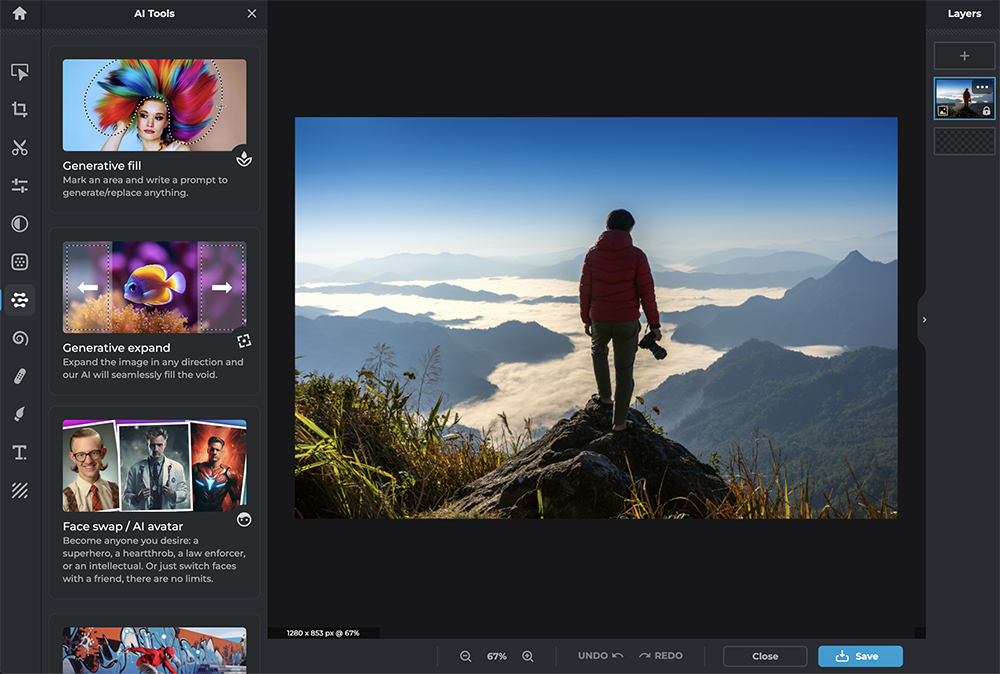Image resolution: width=1000 pixels, height=674 pixels.
Task: Open the Element diagonal-lines tool
Action: [20, 490]
